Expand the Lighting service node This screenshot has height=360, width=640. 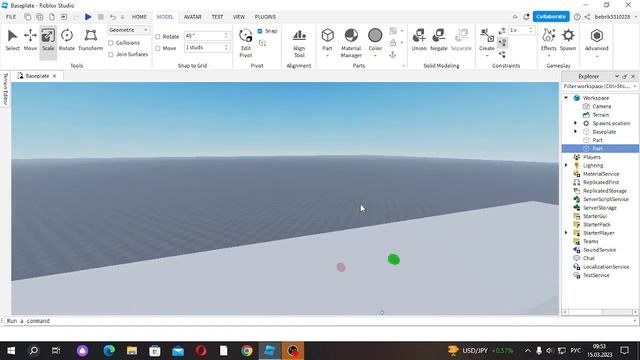(x=566, y=165)
